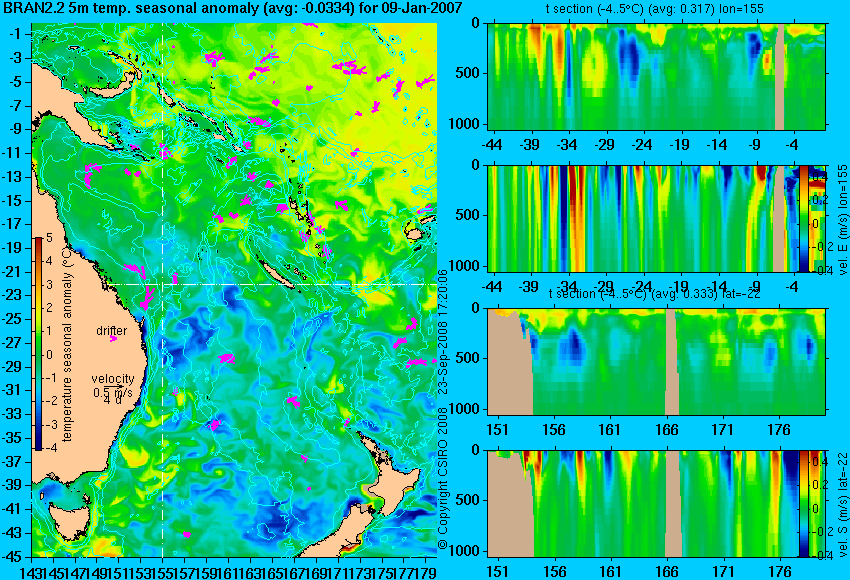Click the '143' longitude tick on the map
Screen dimensions: 850x580
(32, 572)
